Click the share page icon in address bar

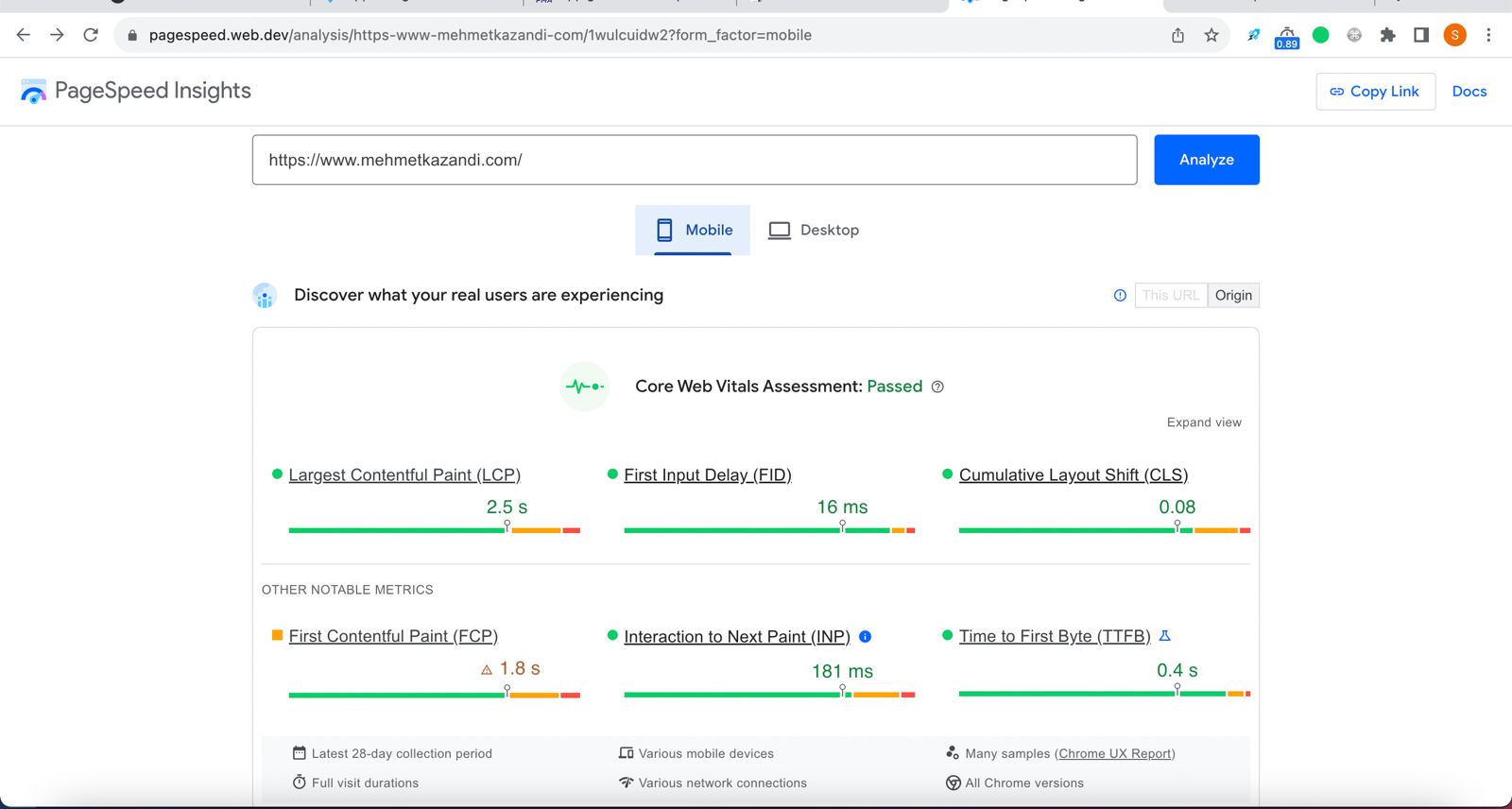click(x=1177, y=35)
